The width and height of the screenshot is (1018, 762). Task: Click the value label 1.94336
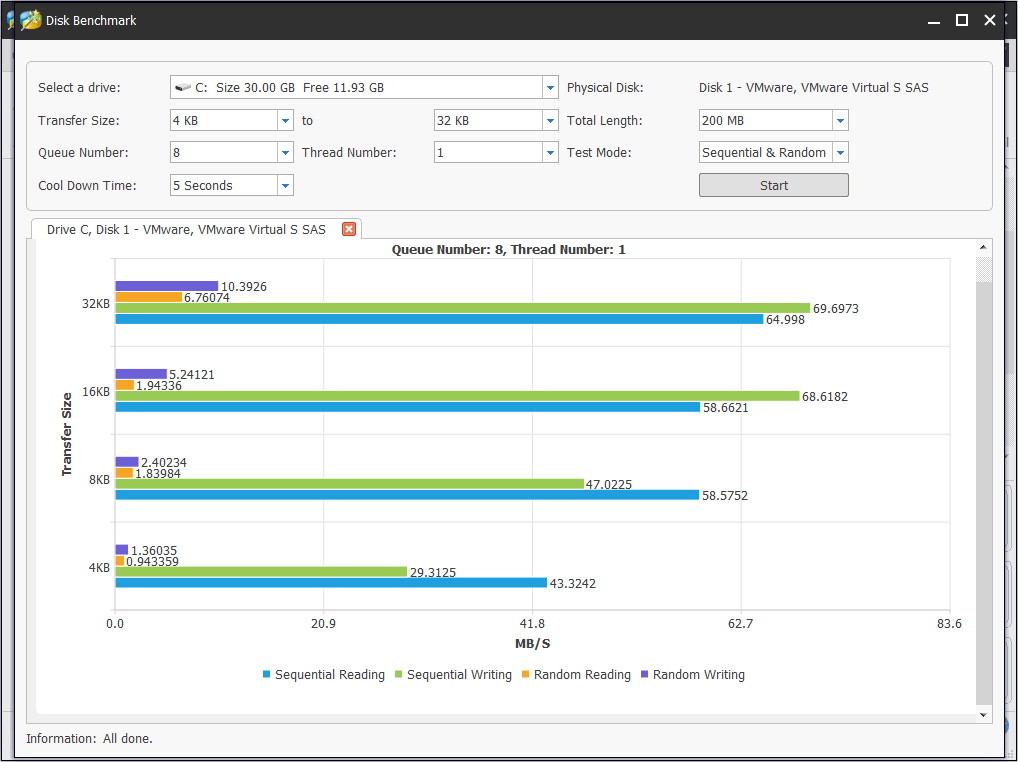point(159,386)
